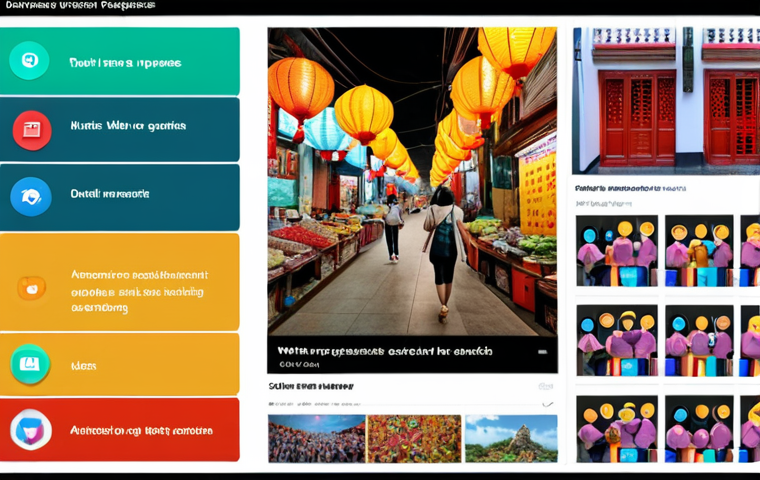760x480 pixels.
Task: Click the small gray subtitle in the black caption bar
Action: coord(299,365)
